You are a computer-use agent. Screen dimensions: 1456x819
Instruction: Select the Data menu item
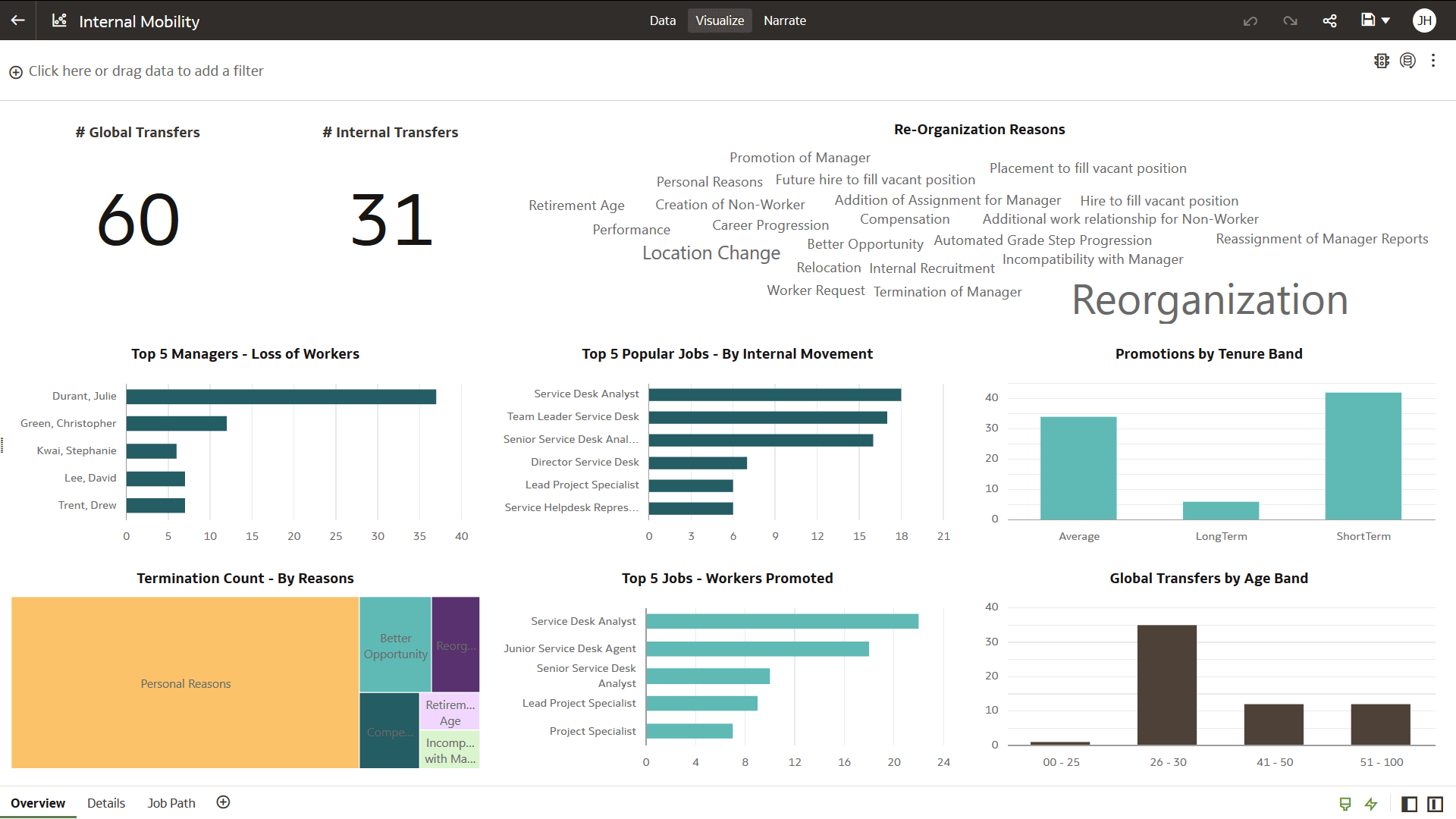tap(662, 20)
